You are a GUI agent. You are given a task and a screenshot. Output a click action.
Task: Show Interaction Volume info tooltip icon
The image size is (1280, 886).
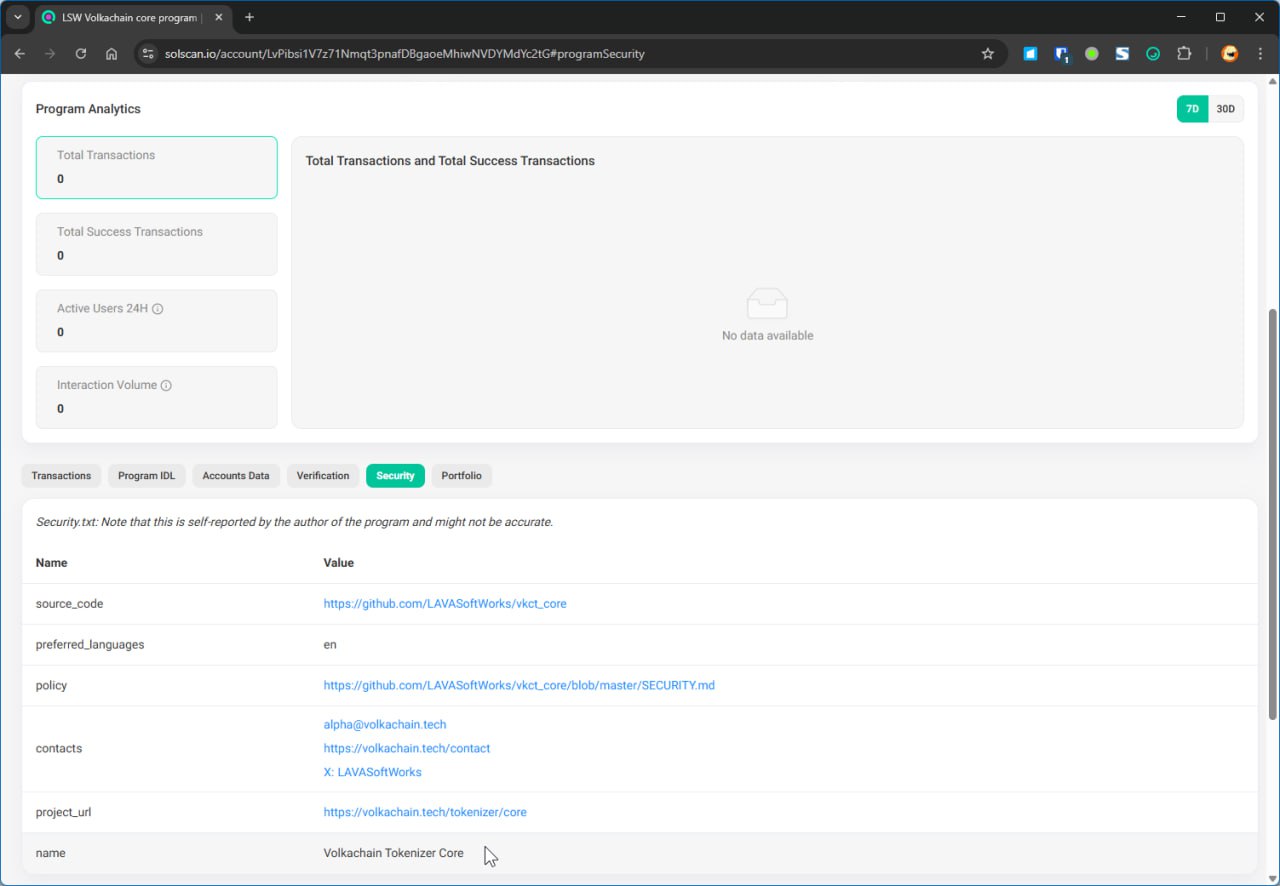tap(166, 385)
